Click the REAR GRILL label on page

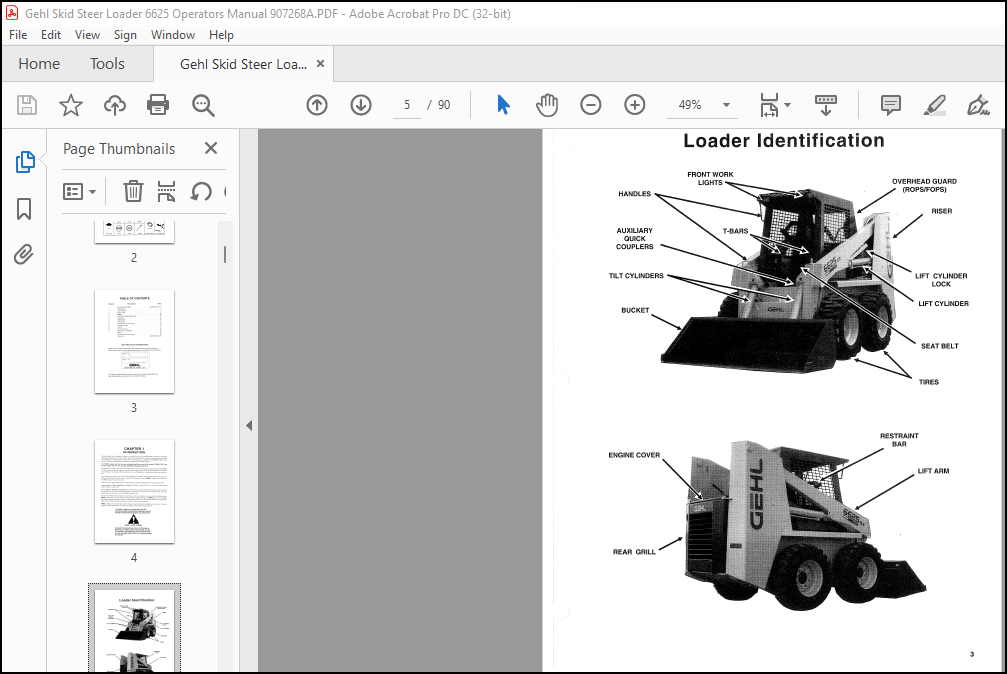[x=634, y=552]
